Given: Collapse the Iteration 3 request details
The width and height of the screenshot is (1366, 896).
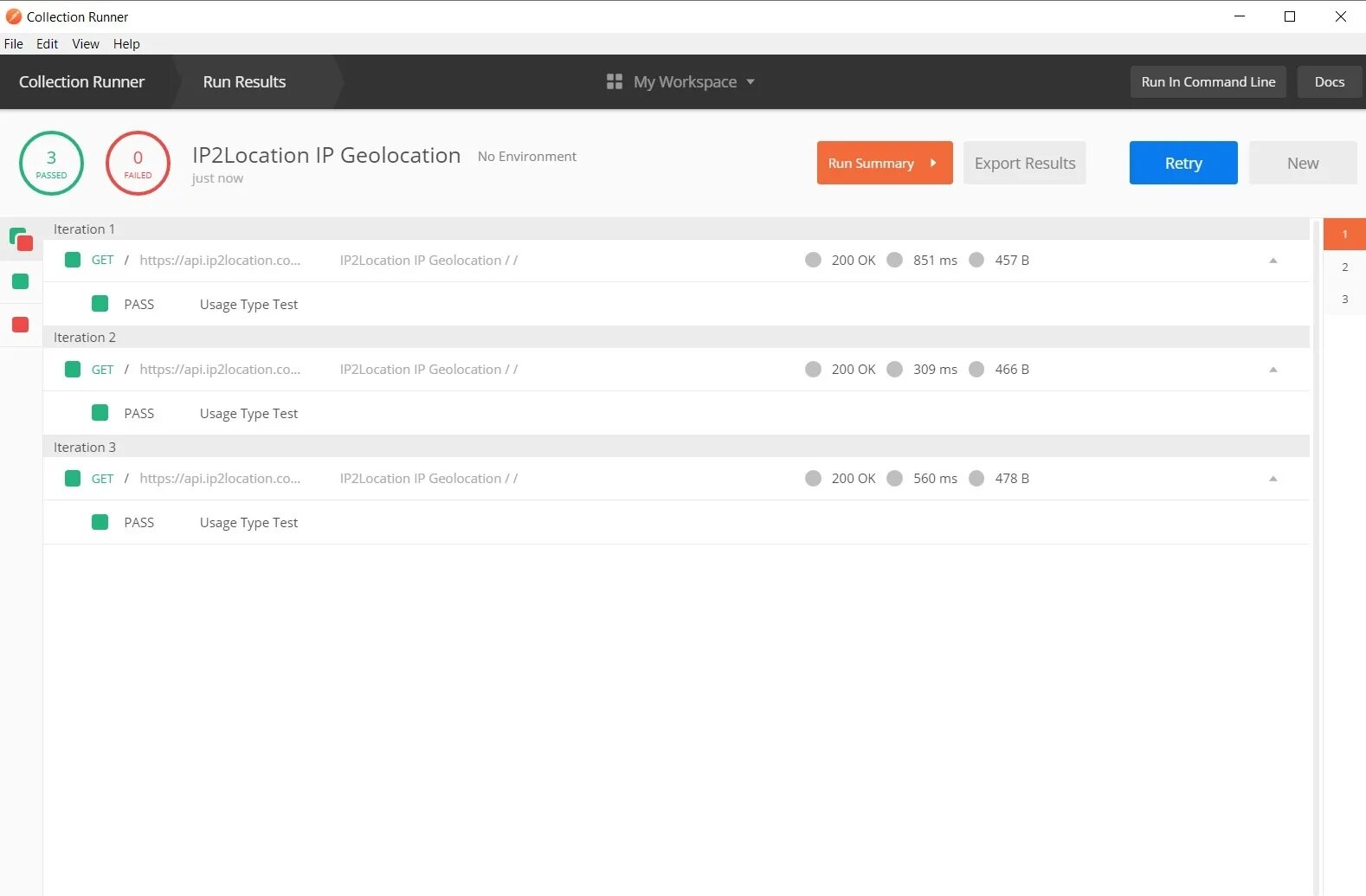Looking at the screenshot, I should (1273, 479).
